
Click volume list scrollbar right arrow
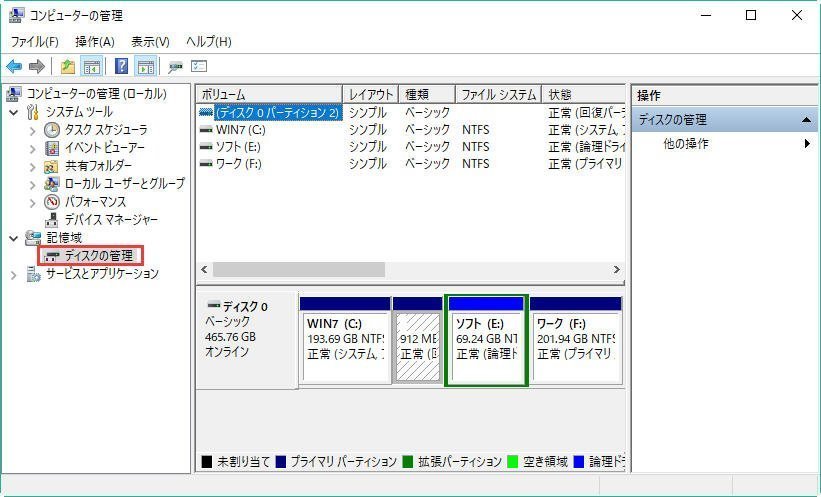(617, 270)
